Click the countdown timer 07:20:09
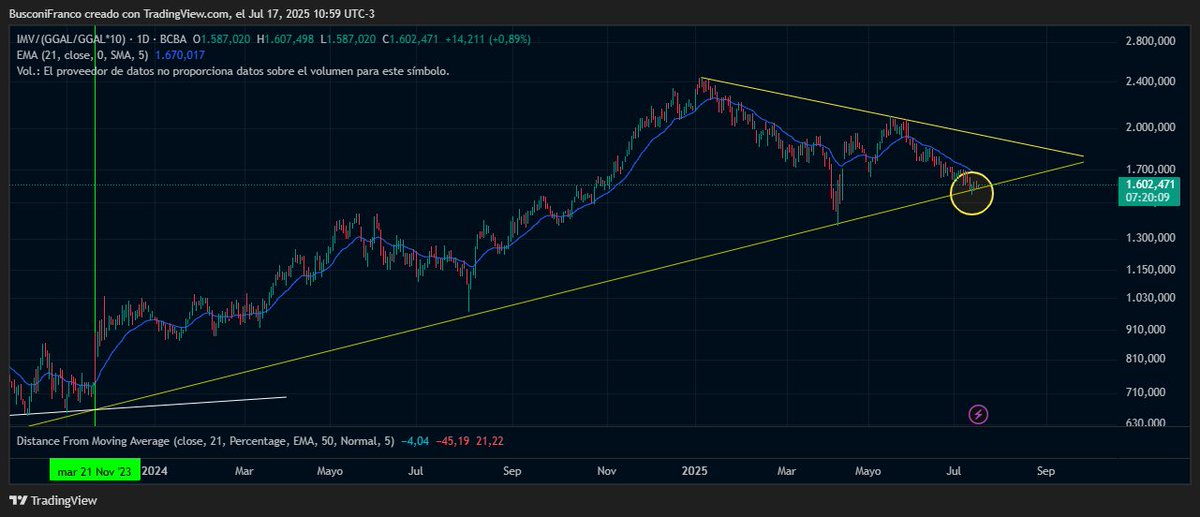 pos(1148,198)
